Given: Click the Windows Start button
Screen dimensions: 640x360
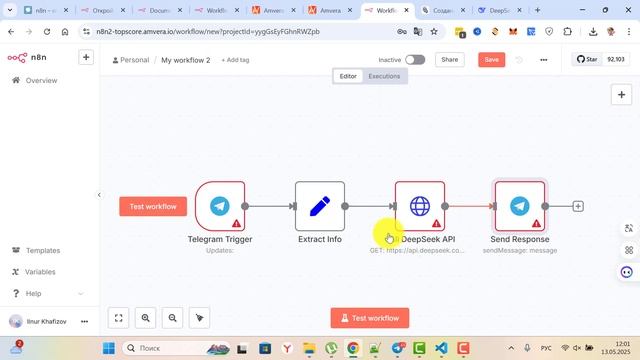Looking at the screenshot, I should pyautogui.click(x=109, y=348).
